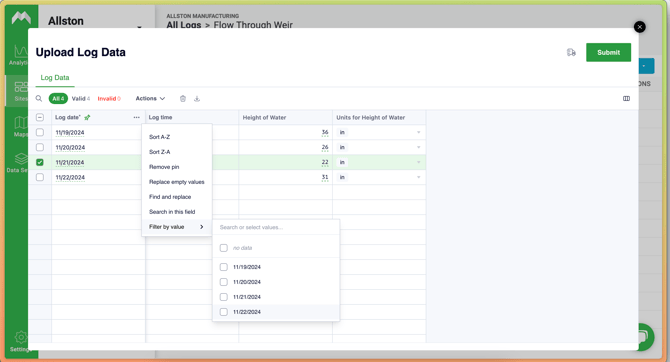Click the Search or select values field

click(x=276, y=227)
